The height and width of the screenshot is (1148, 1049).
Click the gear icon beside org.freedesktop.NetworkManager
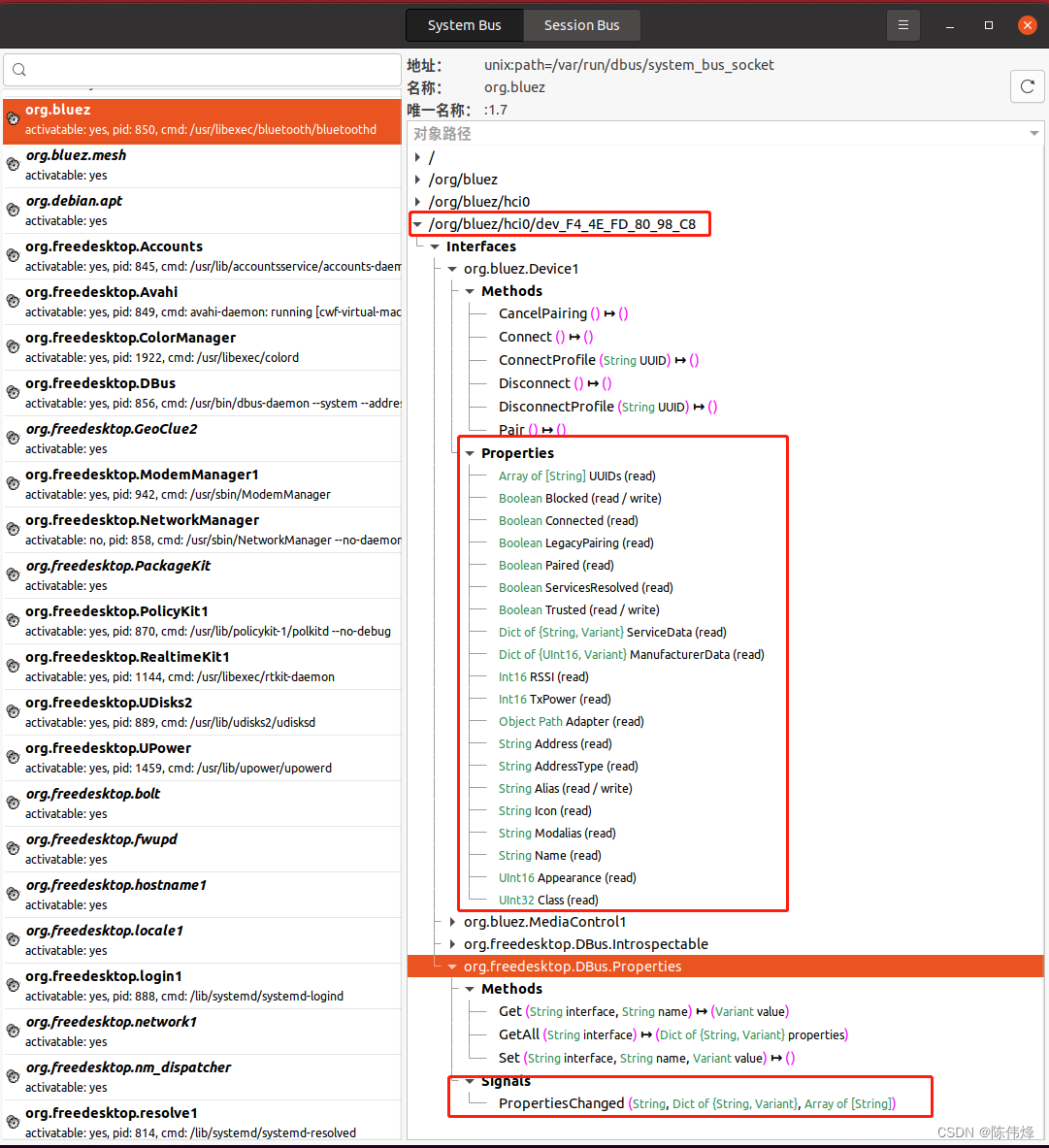tap(13, 529)
